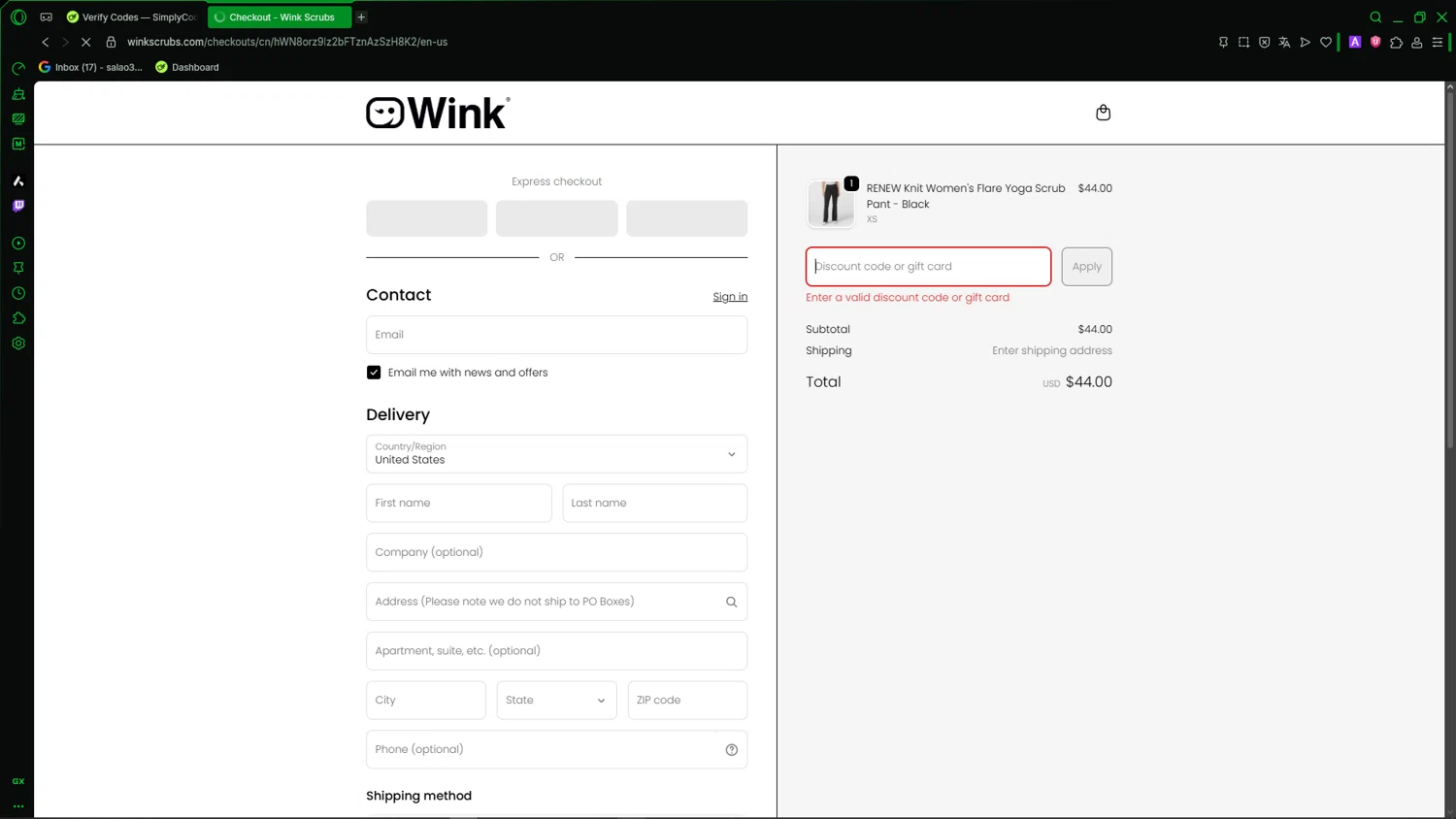Open the translate page icon
The image size is (1456, 819).
point(1284,43)
